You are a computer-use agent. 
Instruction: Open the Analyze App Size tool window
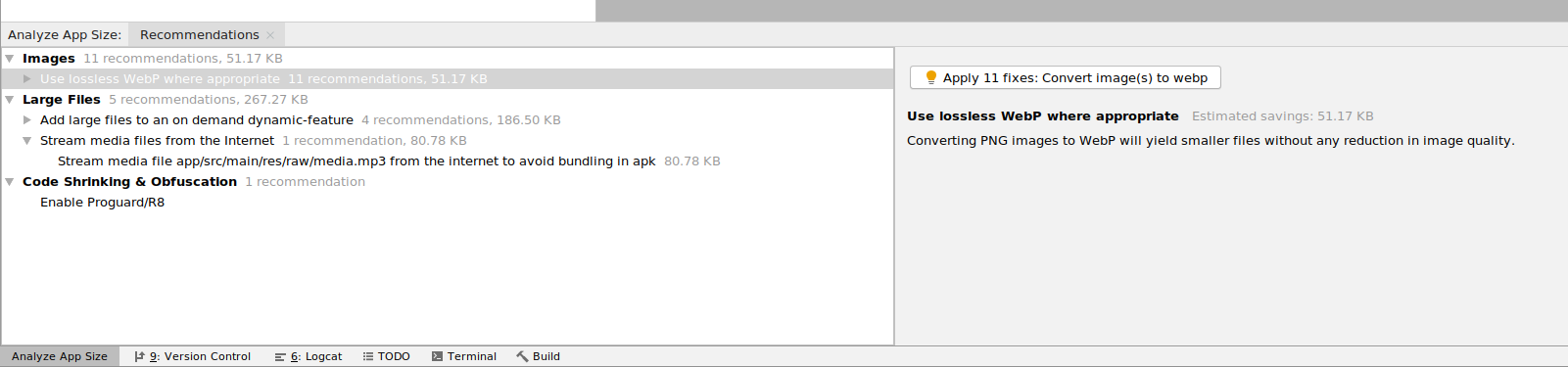[60, 356]
